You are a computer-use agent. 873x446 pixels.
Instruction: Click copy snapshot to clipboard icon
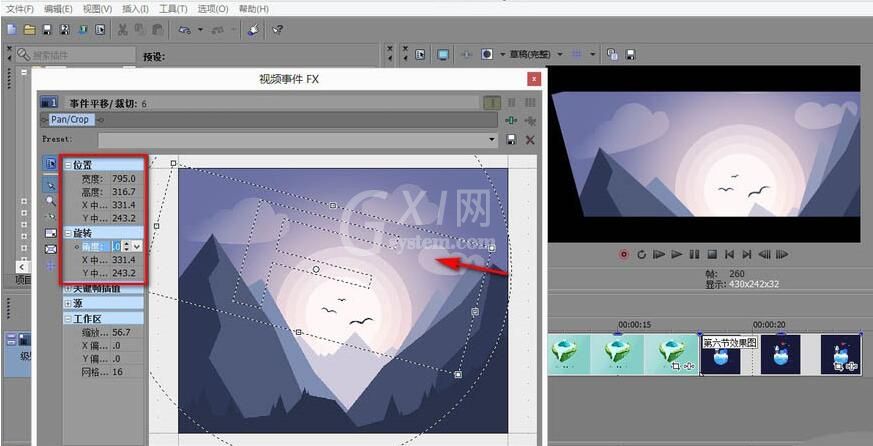pos(612,55)
